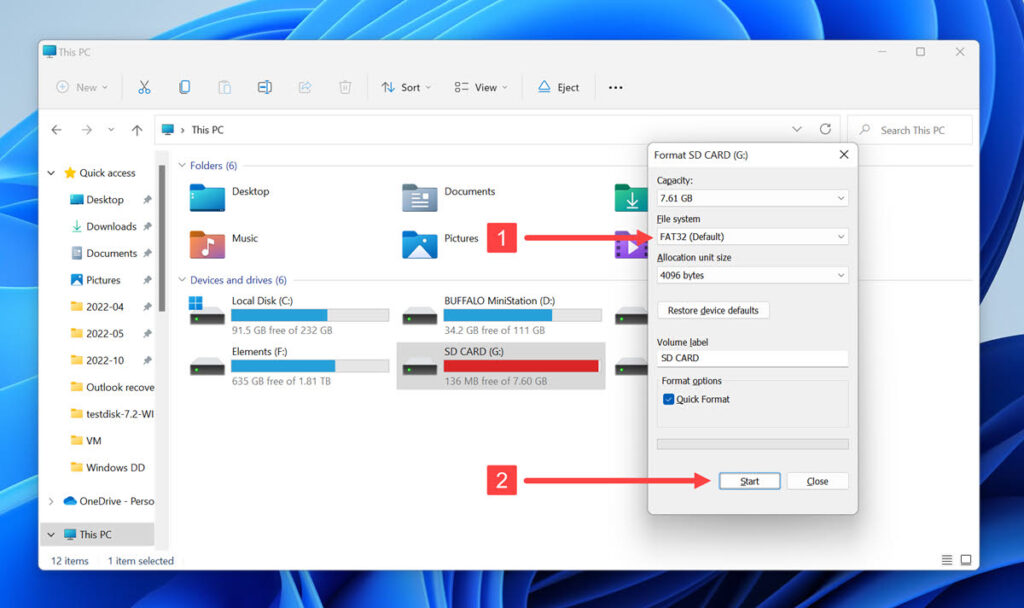Screen dimensions: 1024x608
Task: Click the Copy icon in the toolbar
Action: tap(184, 87)
